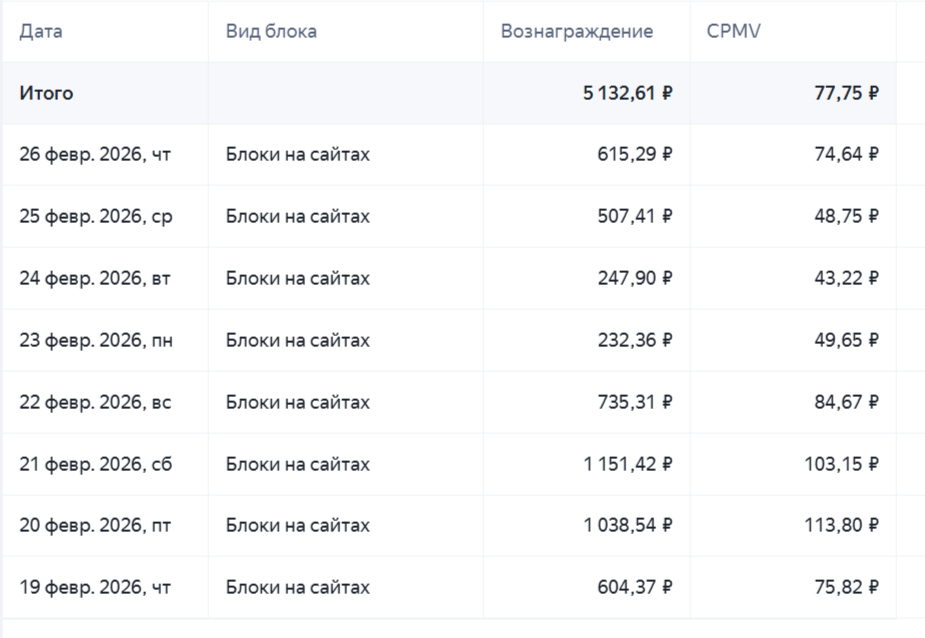The height and width of the screenshot is (638, 925).
Task: Click CPMV value 43,22 ₽
Action: pos(846,278)
